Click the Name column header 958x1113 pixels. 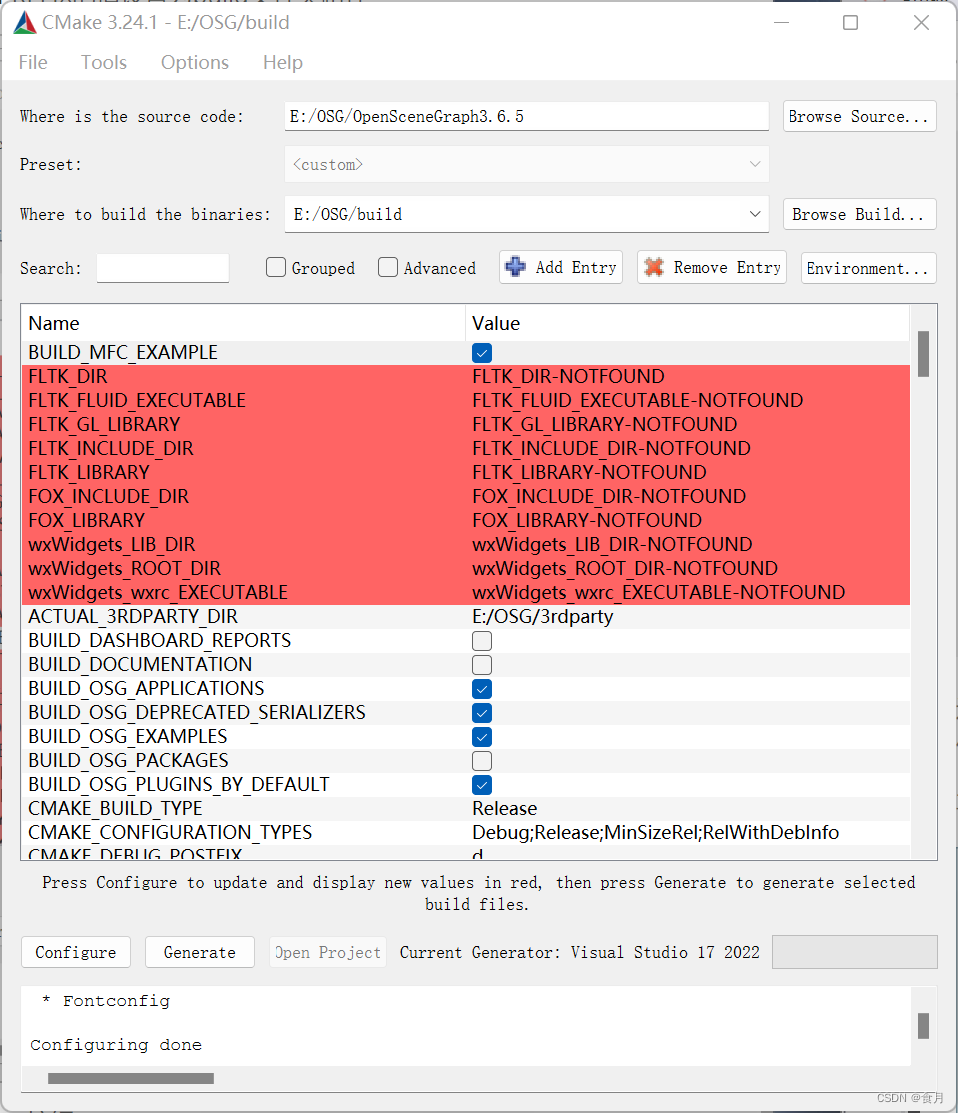243,324
